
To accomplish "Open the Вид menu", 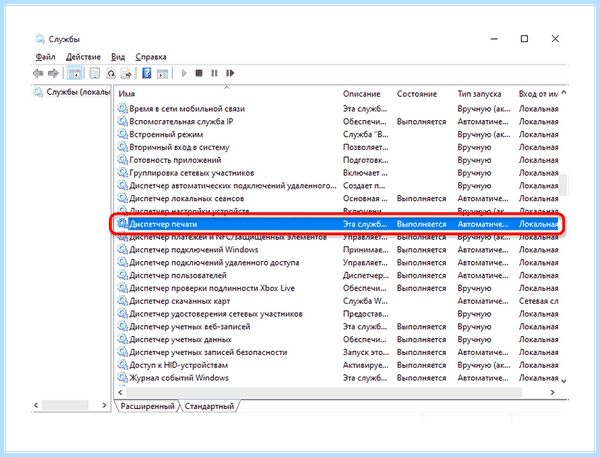I will click(118, 57).
